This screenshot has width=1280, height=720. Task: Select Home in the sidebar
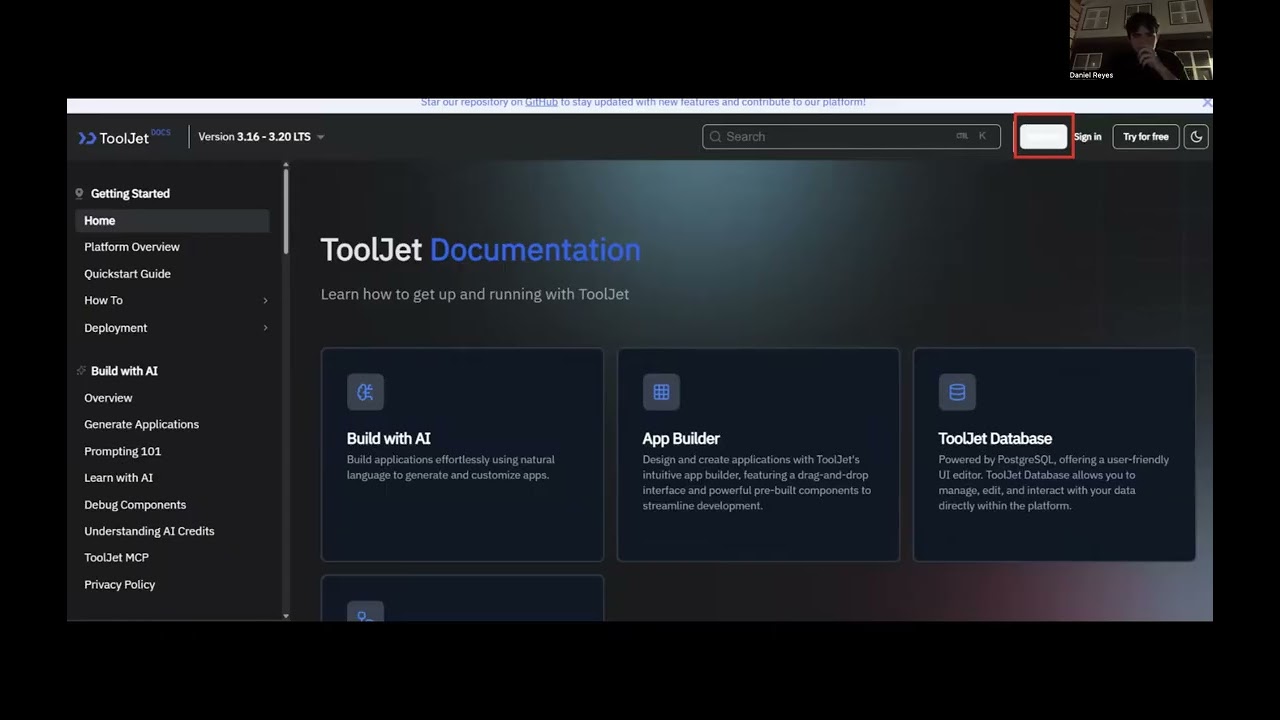(x=172, y=221)
